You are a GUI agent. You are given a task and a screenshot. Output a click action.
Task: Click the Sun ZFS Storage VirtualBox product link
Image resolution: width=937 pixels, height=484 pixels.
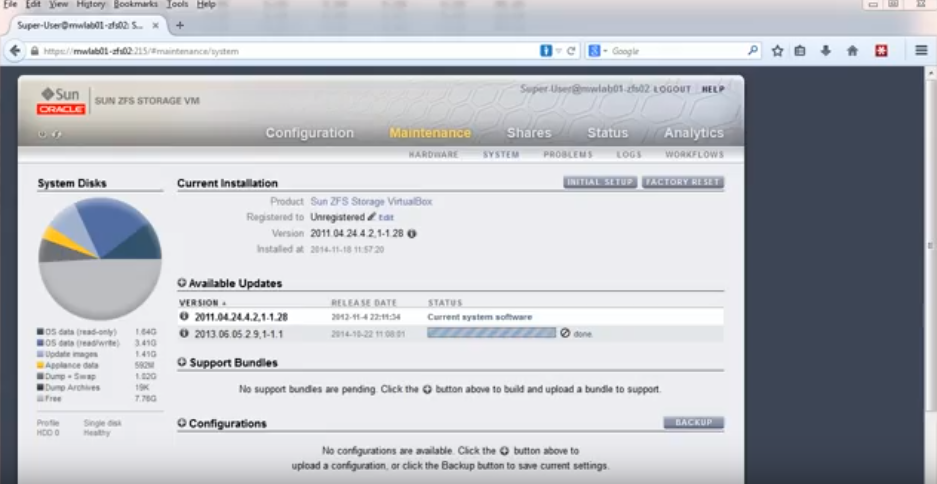(371, 201)
